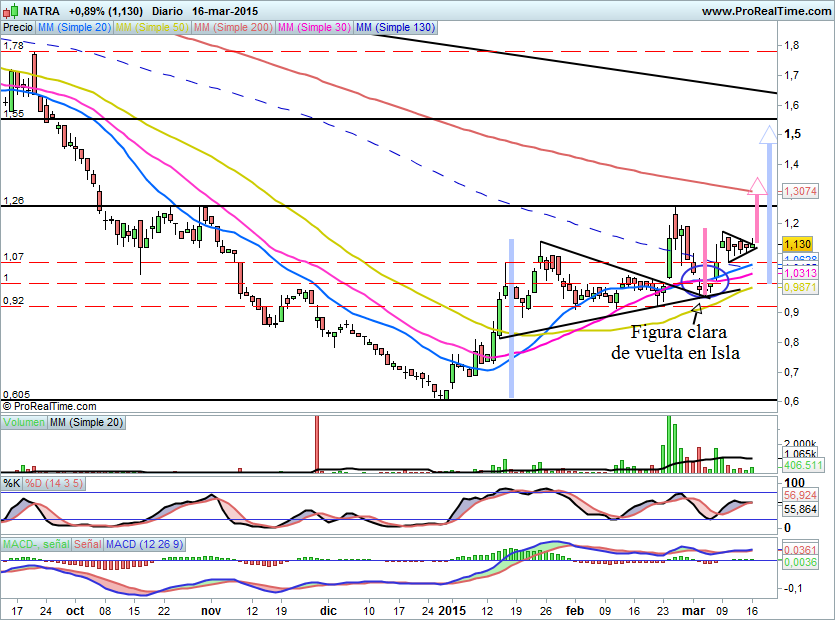Click the Señal label in MACD panel
The image size is (835, 620).
[88, 544]
